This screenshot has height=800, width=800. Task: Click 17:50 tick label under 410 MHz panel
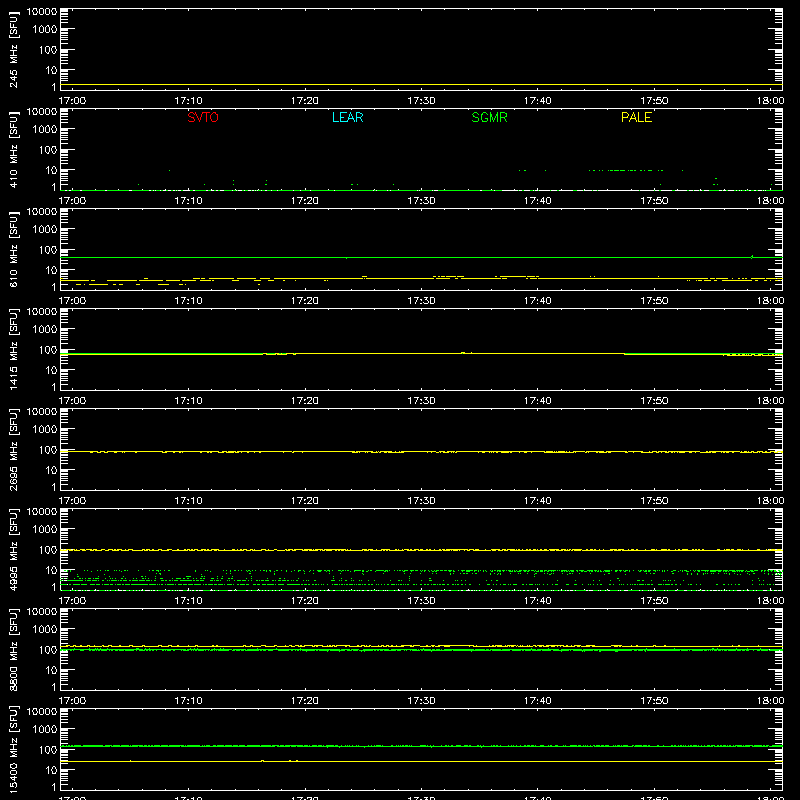[654, 201]
